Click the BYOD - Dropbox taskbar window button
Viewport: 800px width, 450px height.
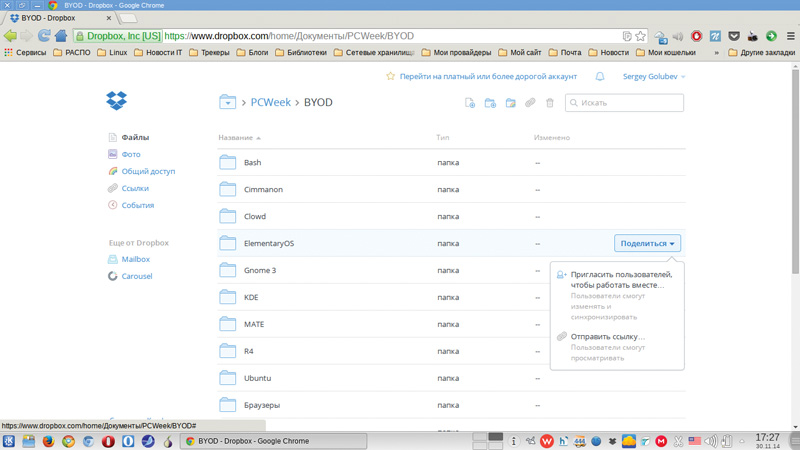click(273, 441)
